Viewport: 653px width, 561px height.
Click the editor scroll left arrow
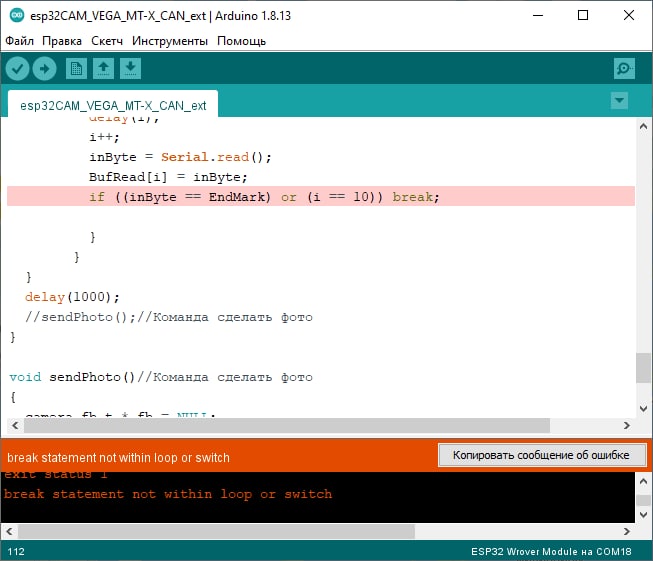click(x=15, y=425)
